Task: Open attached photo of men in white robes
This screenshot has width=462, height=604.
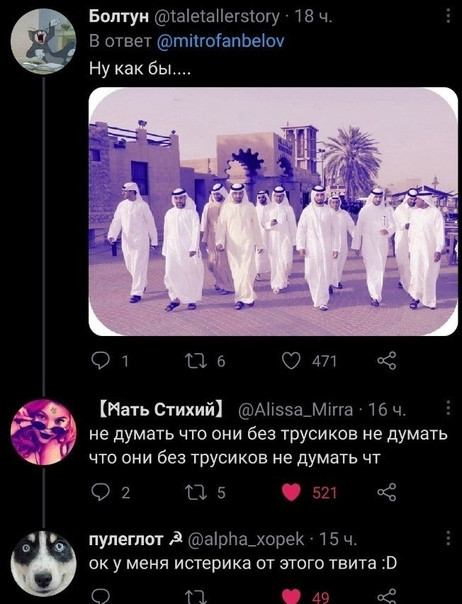Action: click(273, 211)
